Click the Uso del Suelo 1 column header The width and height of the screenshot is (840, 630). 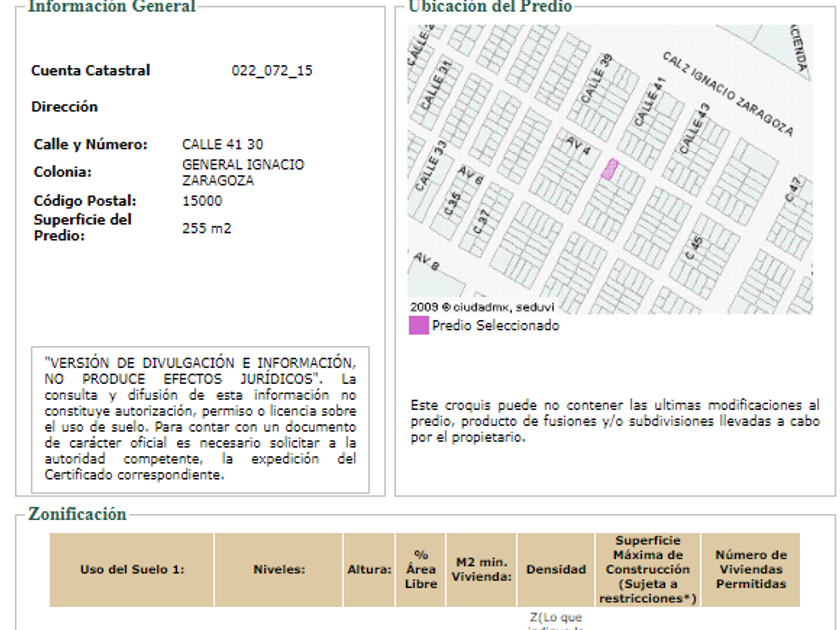coord(132,569)
